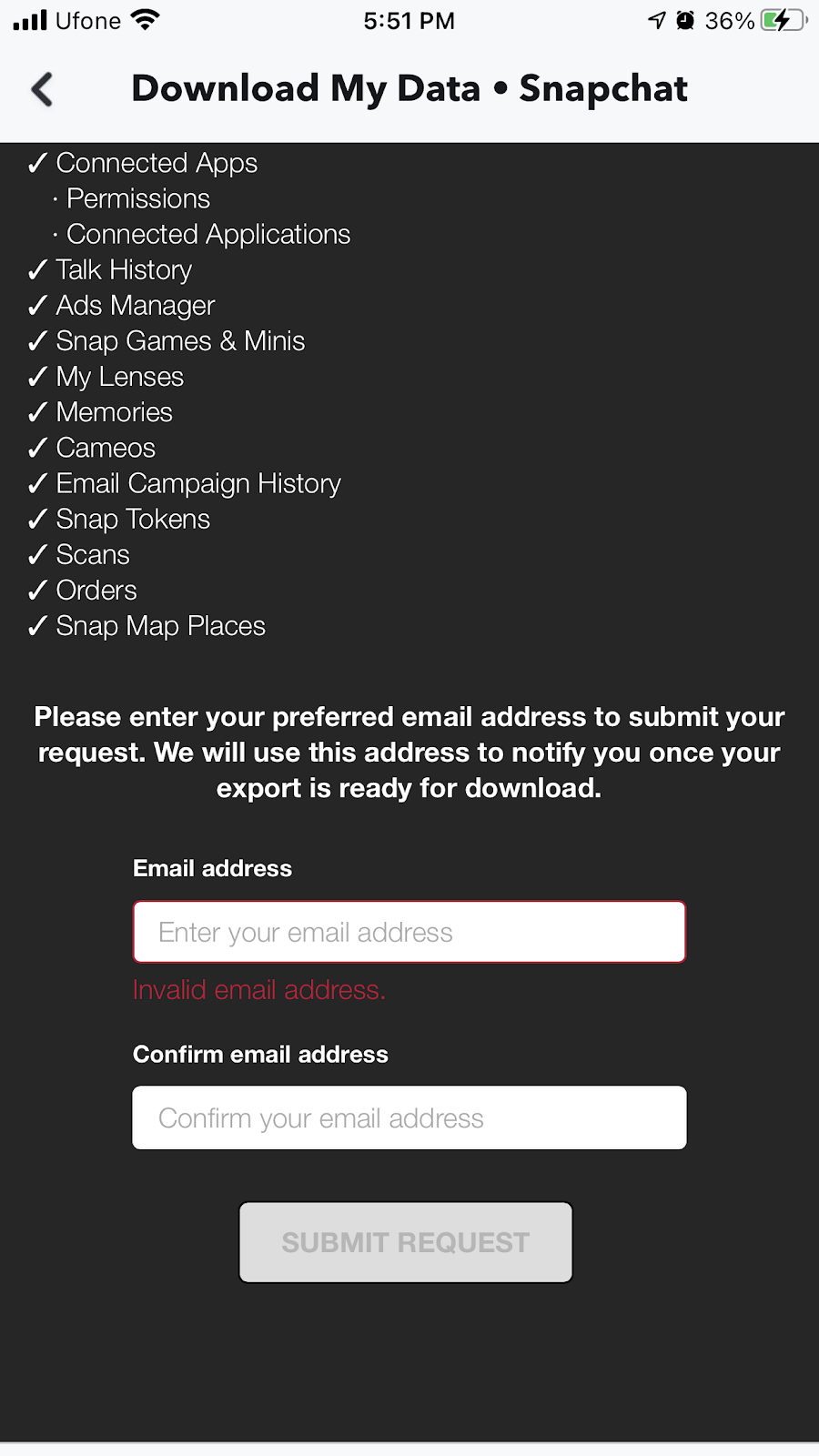Viewport: 819px width, 1456px height.
Task: Tap the checkmark beside Connected Apps
Action: [37, 164]
